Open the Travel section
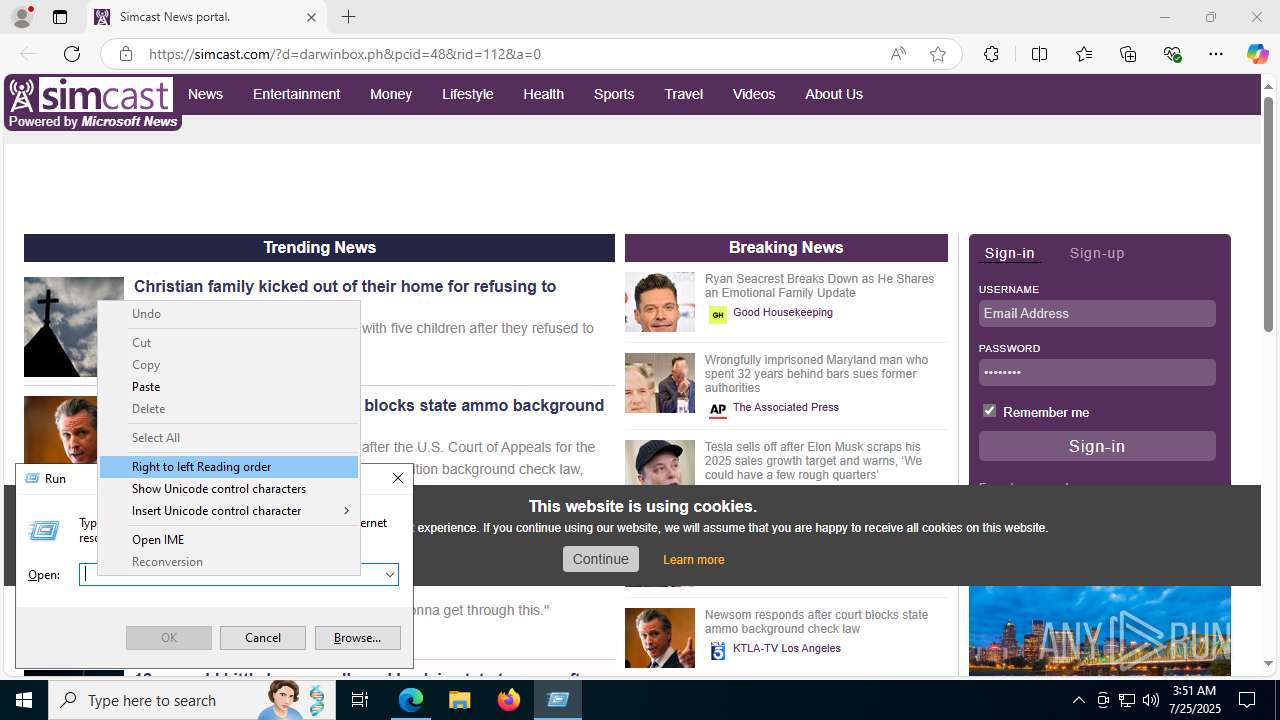Viewport: 1280px width, 720px height. [x=684, y=94]
